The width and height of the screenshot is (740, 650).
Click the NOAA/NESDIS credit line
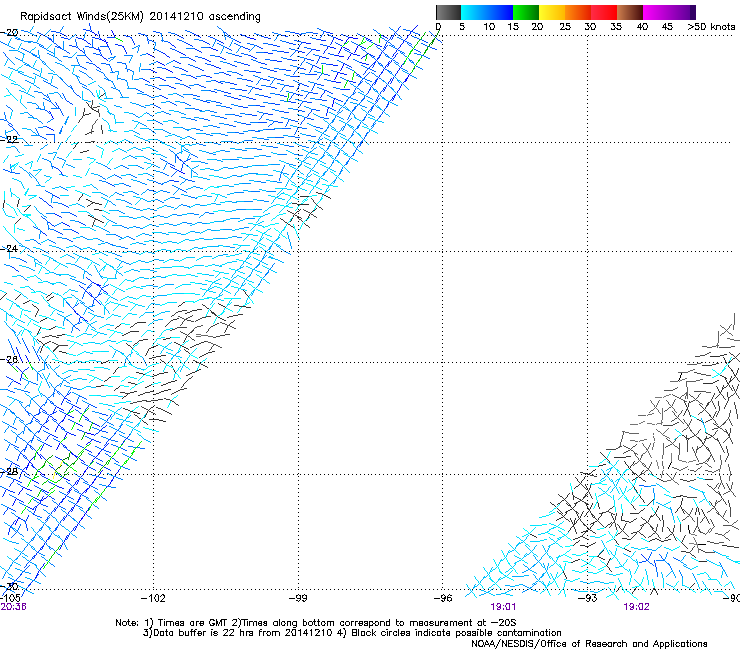click(589, 644)
